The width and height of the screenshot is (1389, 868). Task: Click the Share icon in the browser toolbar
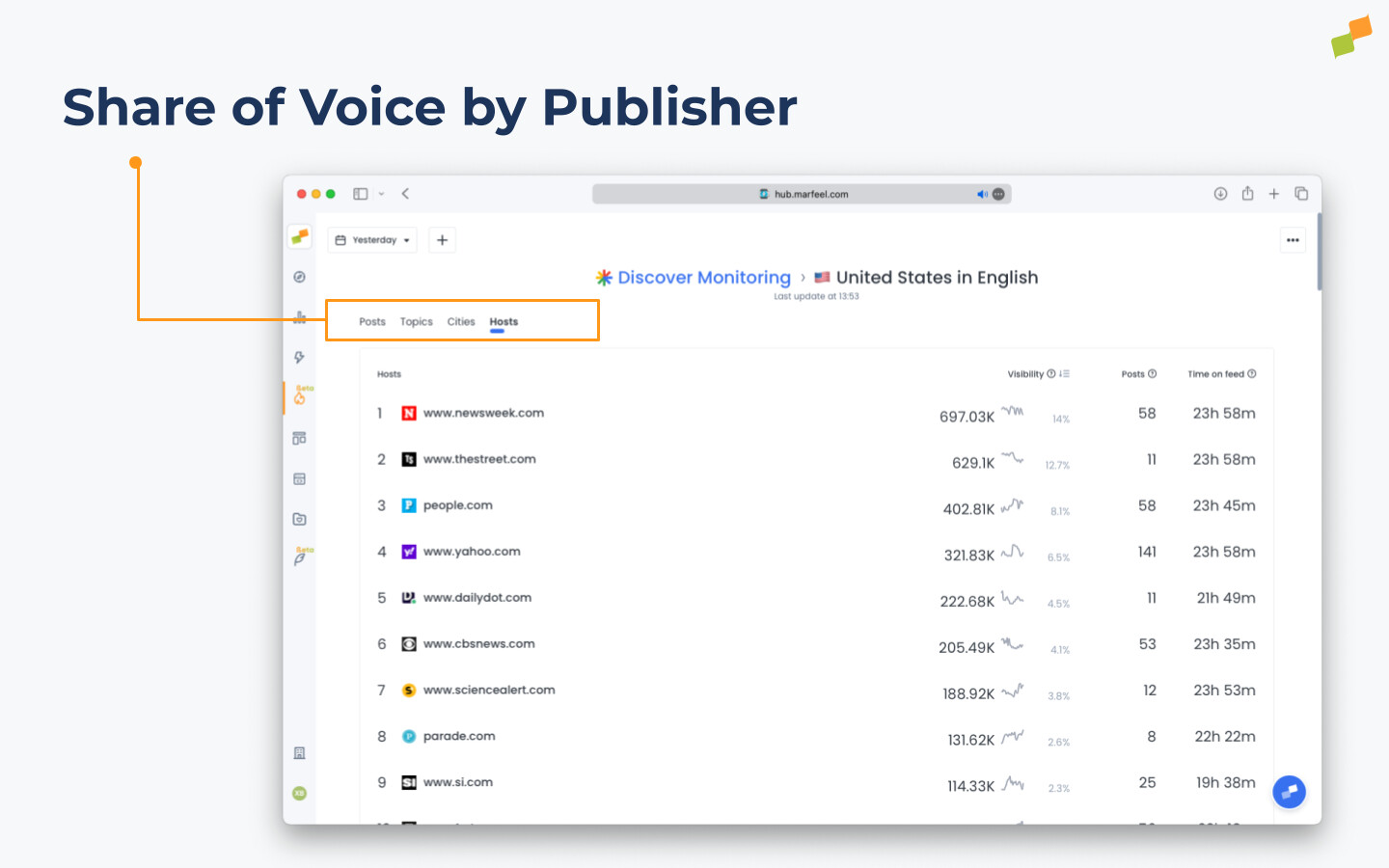click(x=1247, y=193)
